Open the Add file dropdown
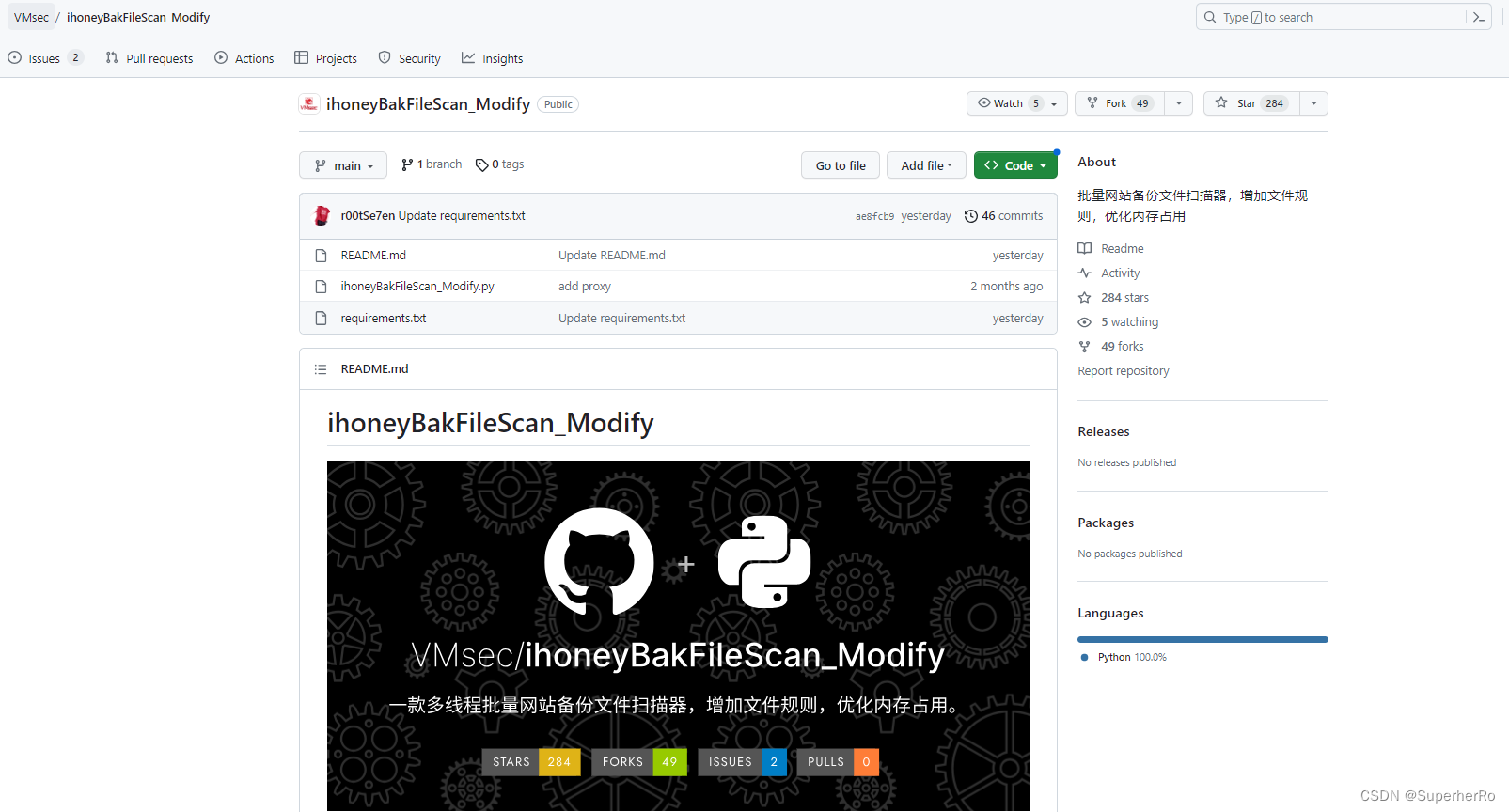This screenshot has width=1509, height=812. pyautogui.click(x=927, y=165)
